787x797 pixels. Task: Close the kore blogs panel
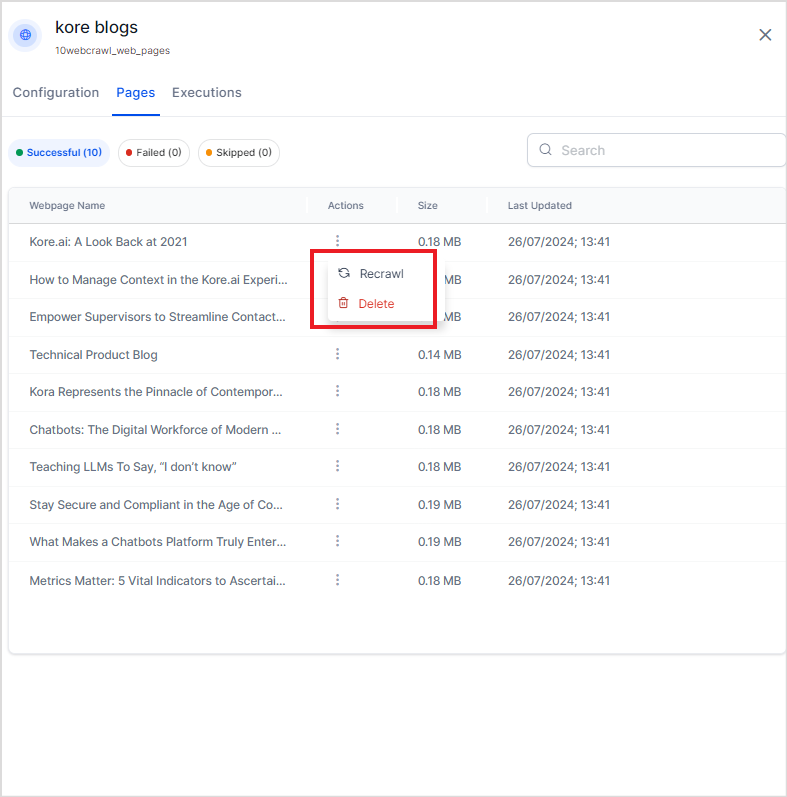point(765,35)
